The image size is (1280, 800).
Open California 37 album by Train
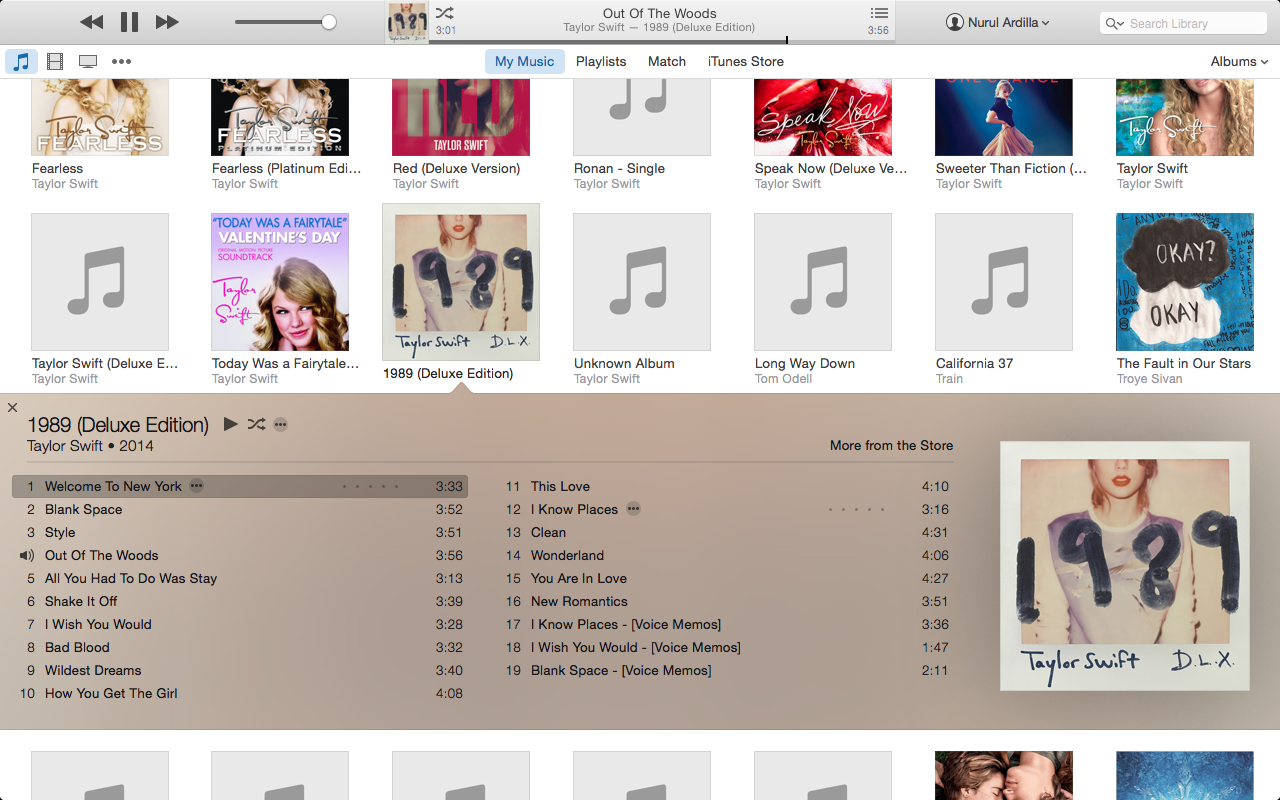pyautogui.click(x=1004, y=282)
